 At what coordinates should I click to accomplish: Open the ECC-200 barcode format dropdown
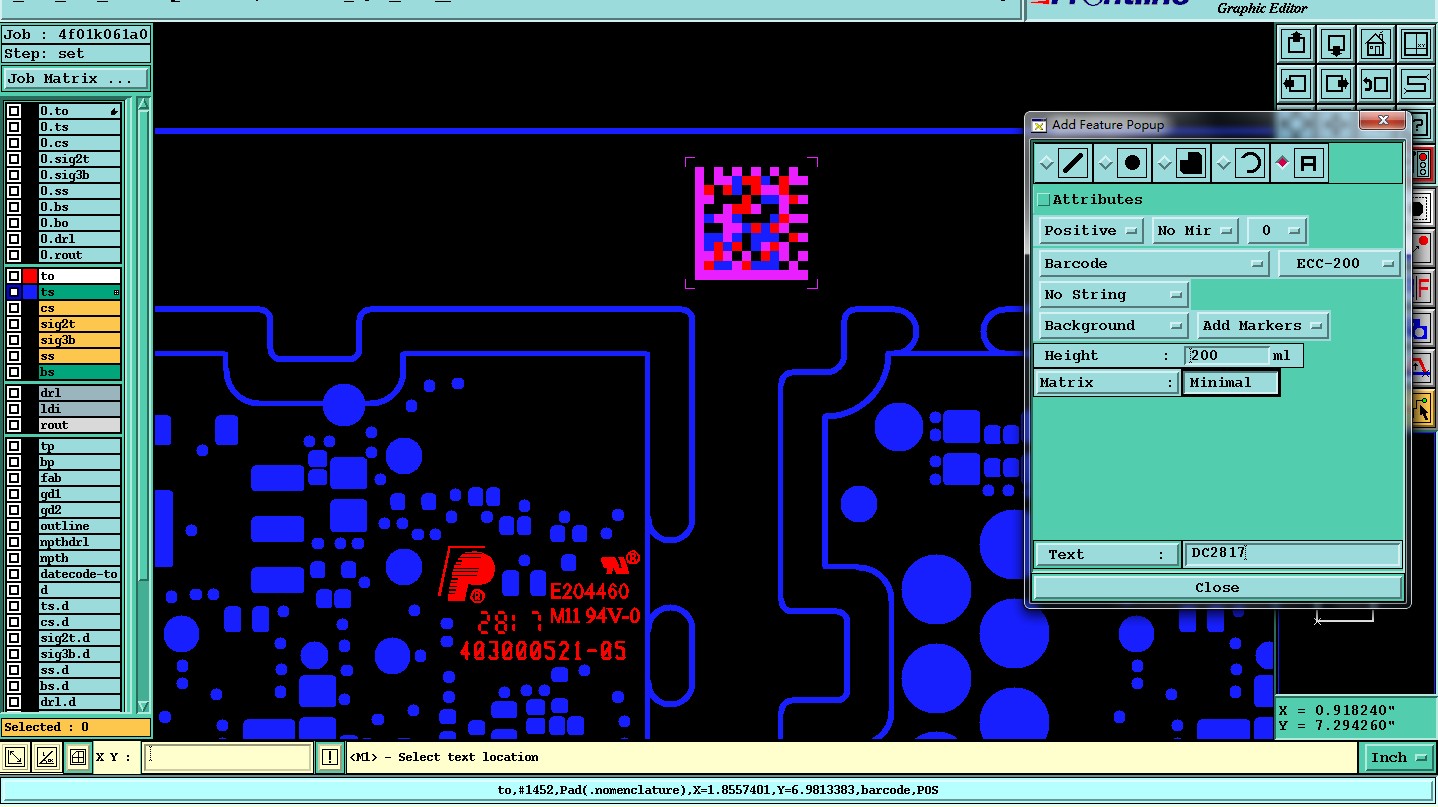pos(1339,264)
